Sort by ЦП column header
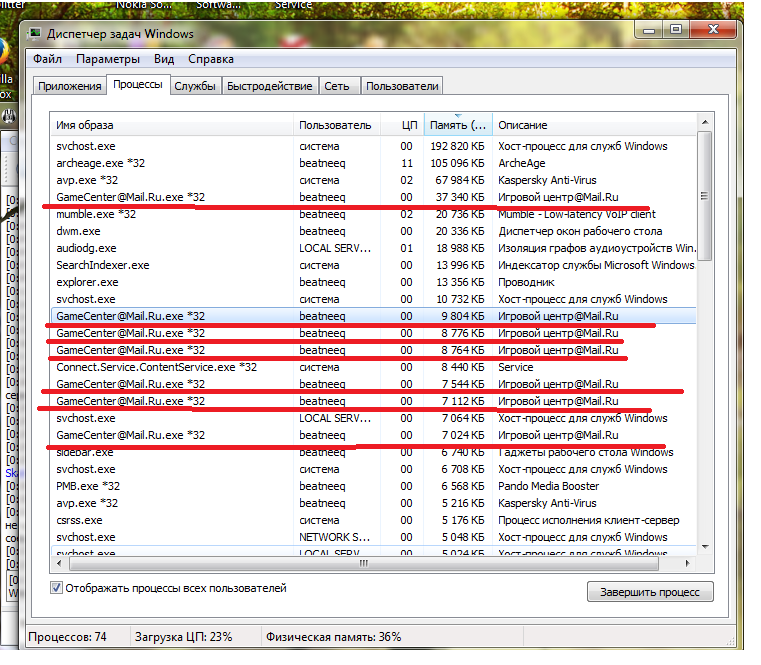Viewport: 761px width, 665px height. pyautogui.click(x=402, y=125)
